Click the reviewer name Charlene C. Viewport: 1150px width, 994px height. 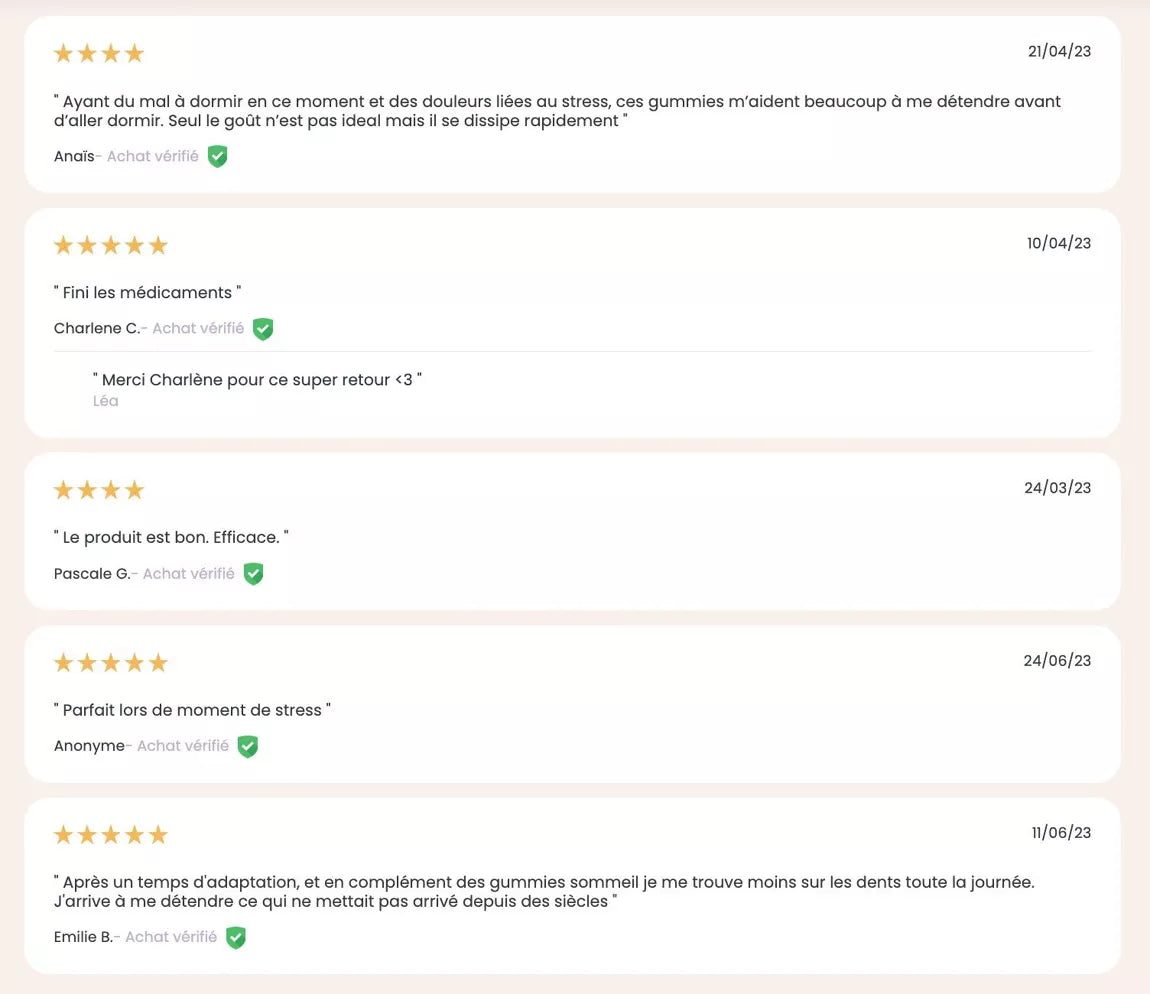pos(97,329)
